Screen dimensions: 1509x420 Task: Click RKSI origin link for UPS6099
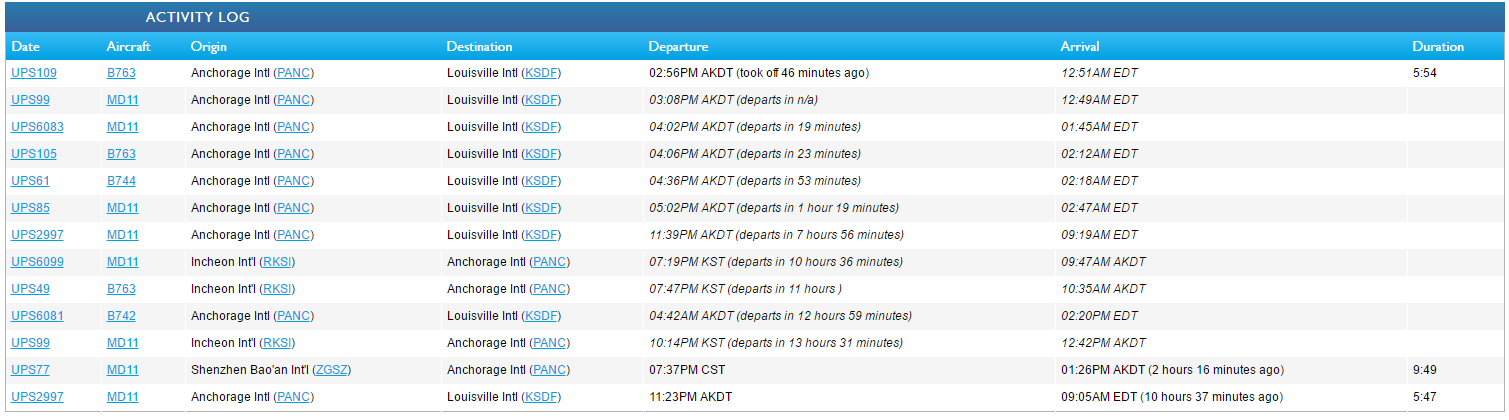coord(277,262)
